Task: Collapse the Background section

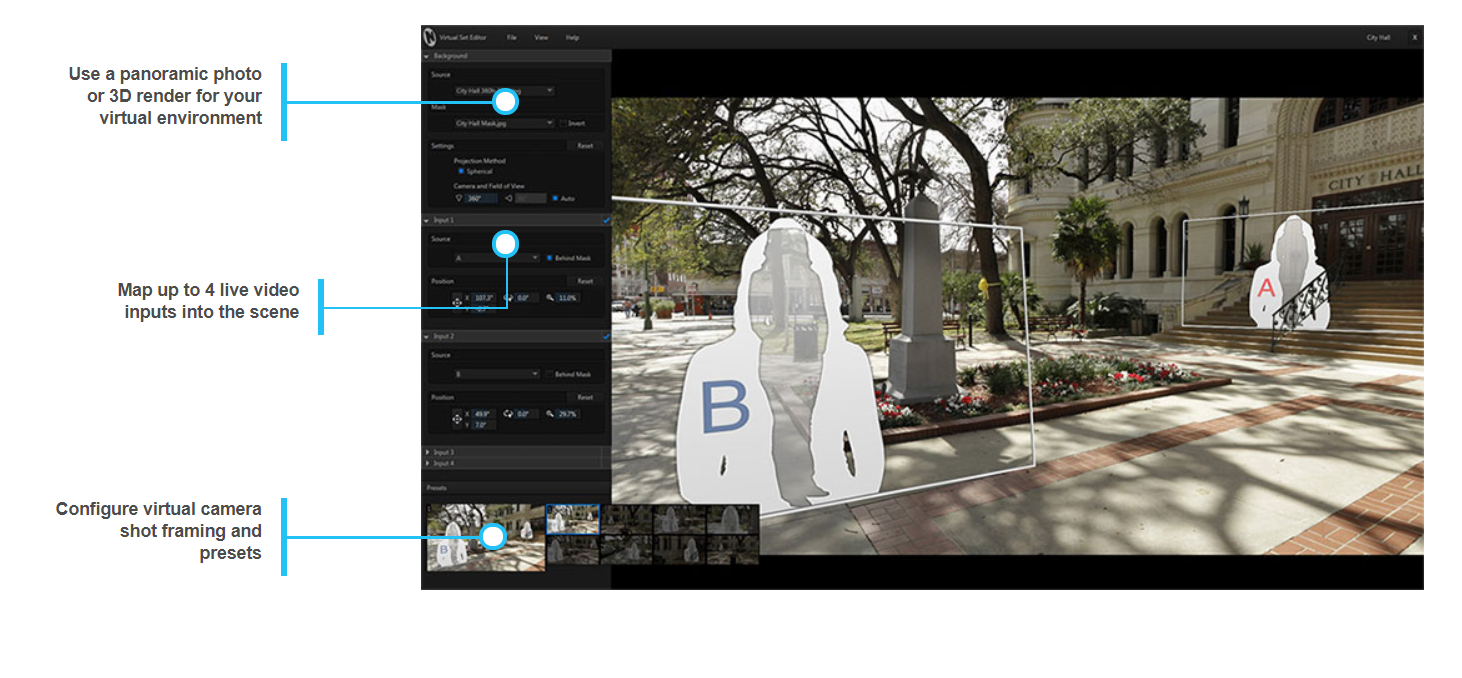Action: click(x=426, y=56)
